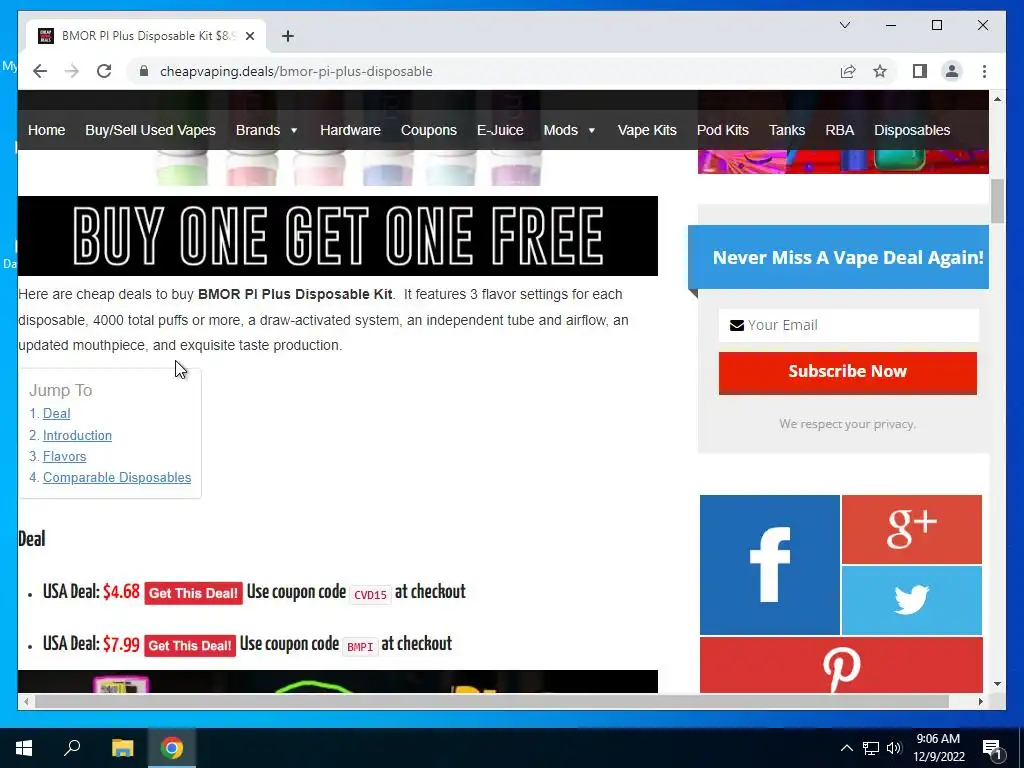Click the forward navigation arrow
The width and height of the screenshot is (1024, 768).
(72, 71)
